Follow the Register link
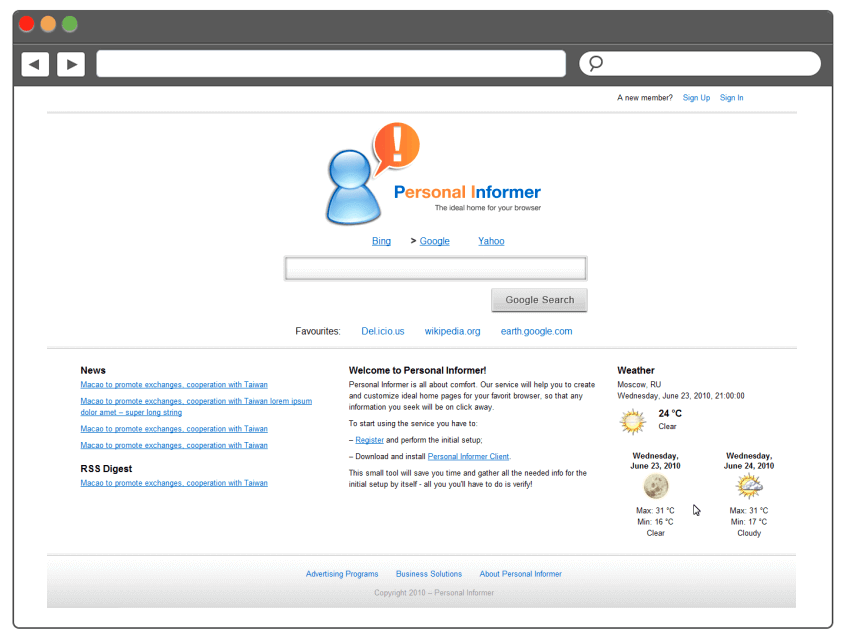Screen dimensions: 850x638 click(369, 440)
